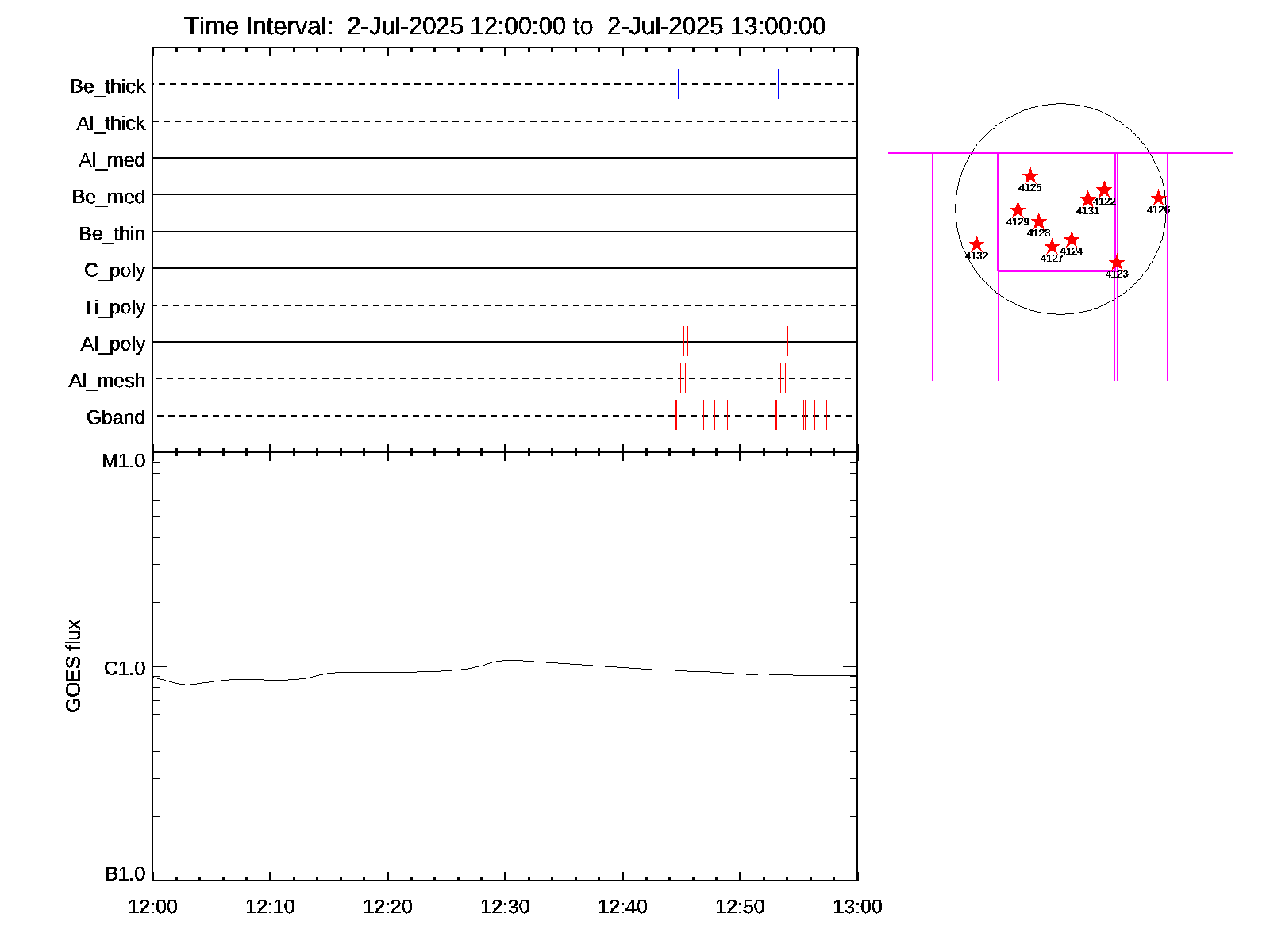Select the star labeled 4123
This screenshot has width=1270, height=952.
click(x=1116, y=263)
